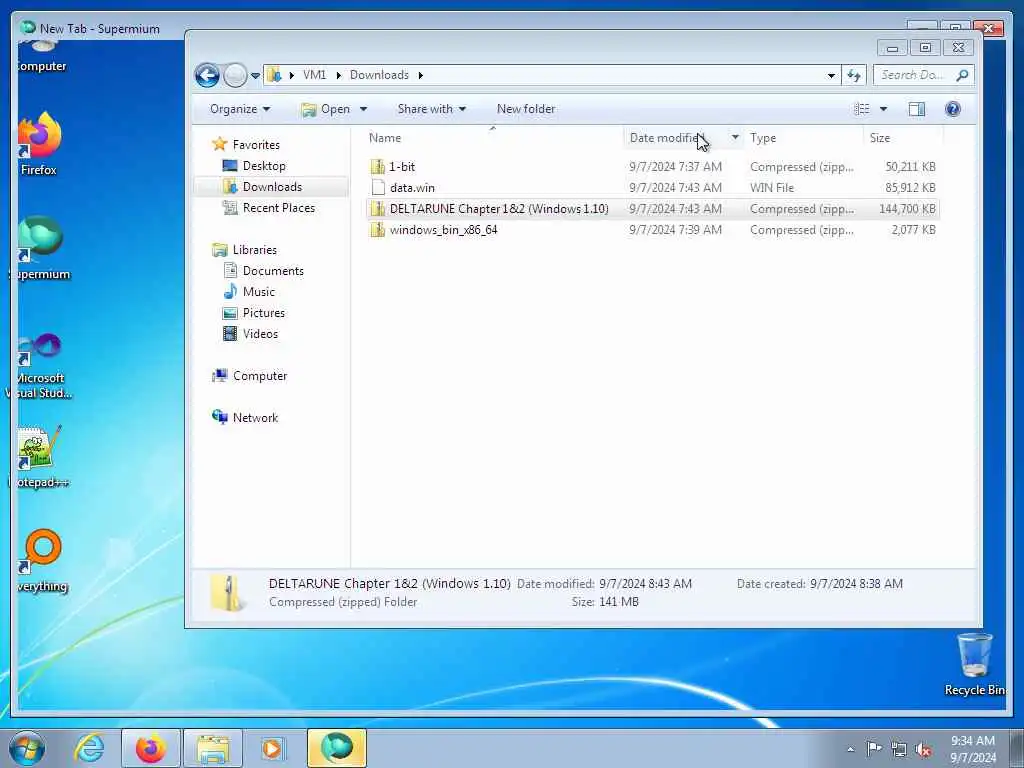Open Desktop under Favorites
The width and height of the screenshot is (1024, 768).
(x=264, y=166)
